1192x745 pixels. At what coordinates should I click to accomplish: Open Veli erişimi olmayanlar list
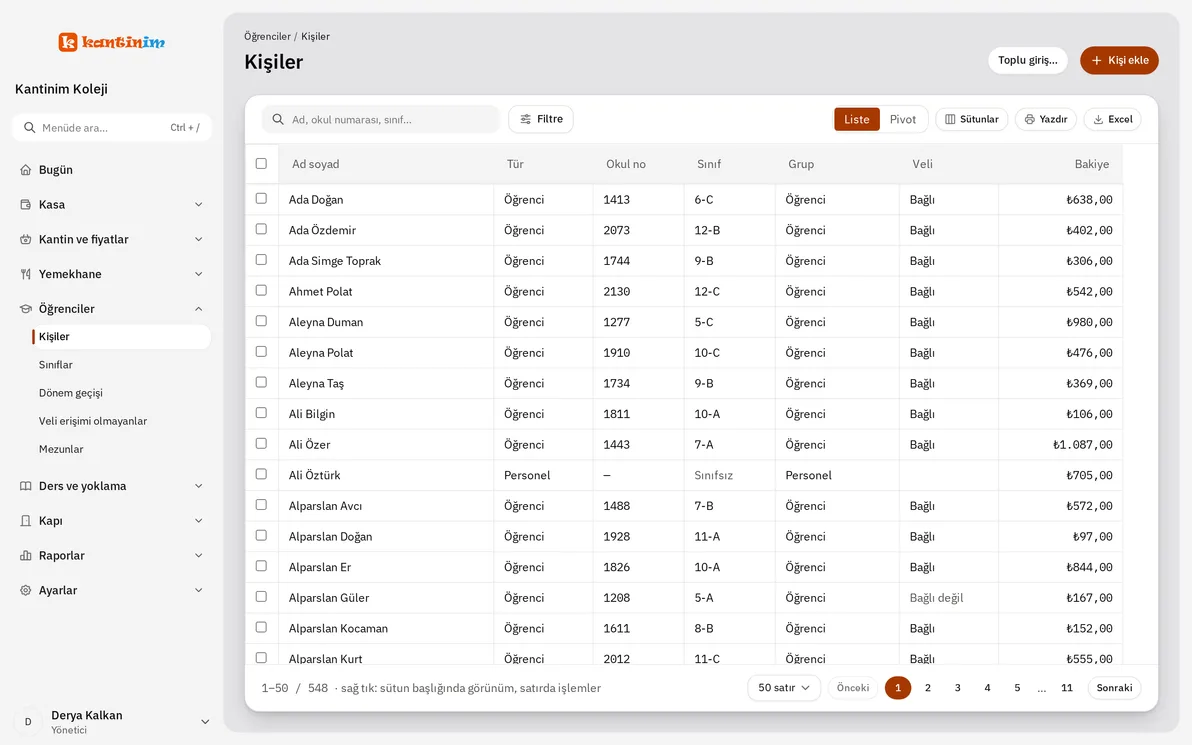click(93, 421)
